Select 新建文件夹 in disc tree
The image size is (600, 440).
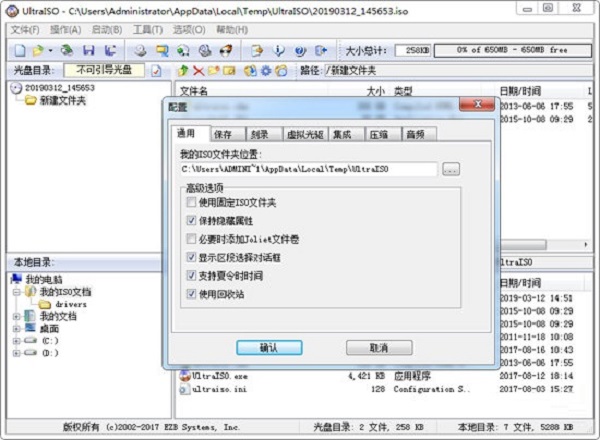coord(63,101)
